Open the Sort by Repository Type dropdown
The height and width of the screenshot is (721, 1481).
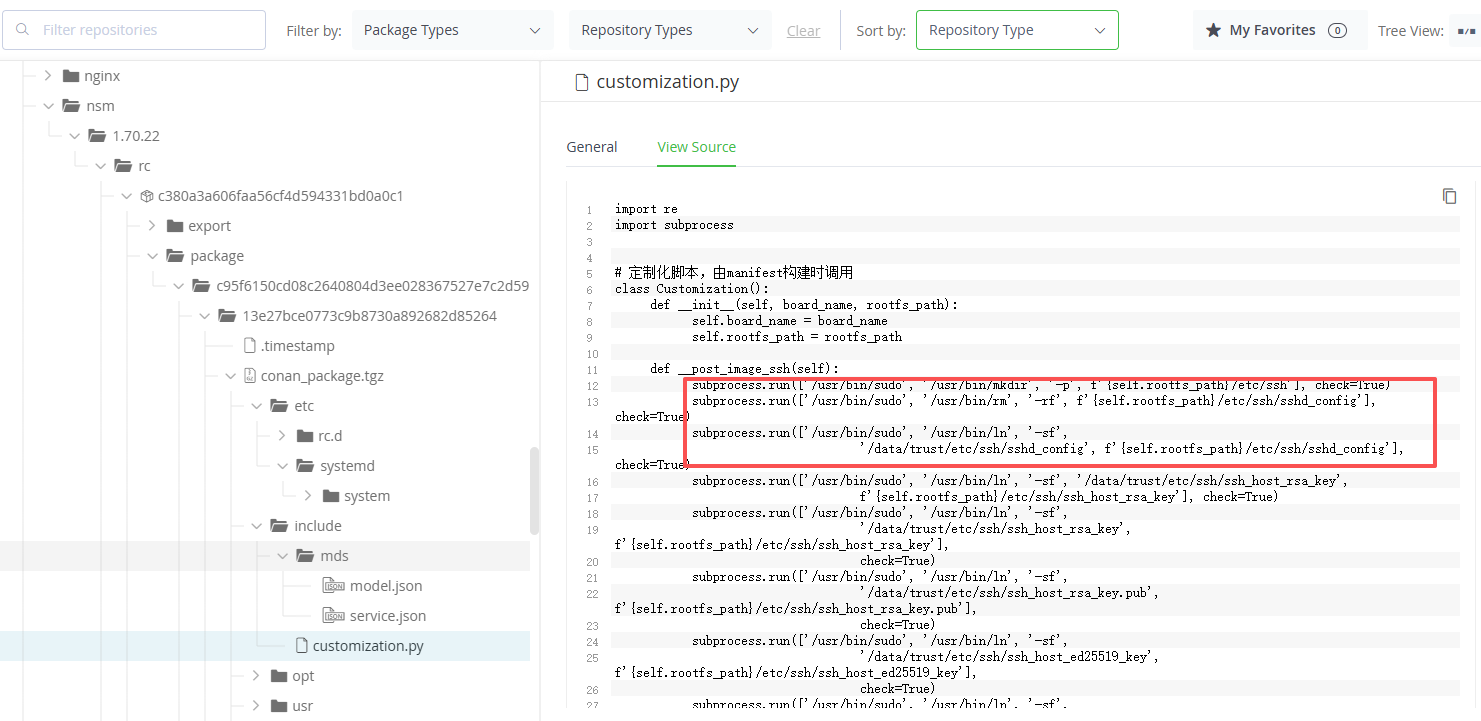click(x=1016, y=30)
